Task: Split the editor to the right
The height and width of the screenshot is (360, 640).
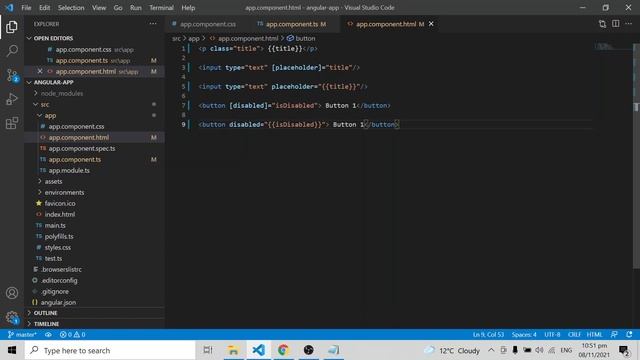Action: [x=616, y=24]
